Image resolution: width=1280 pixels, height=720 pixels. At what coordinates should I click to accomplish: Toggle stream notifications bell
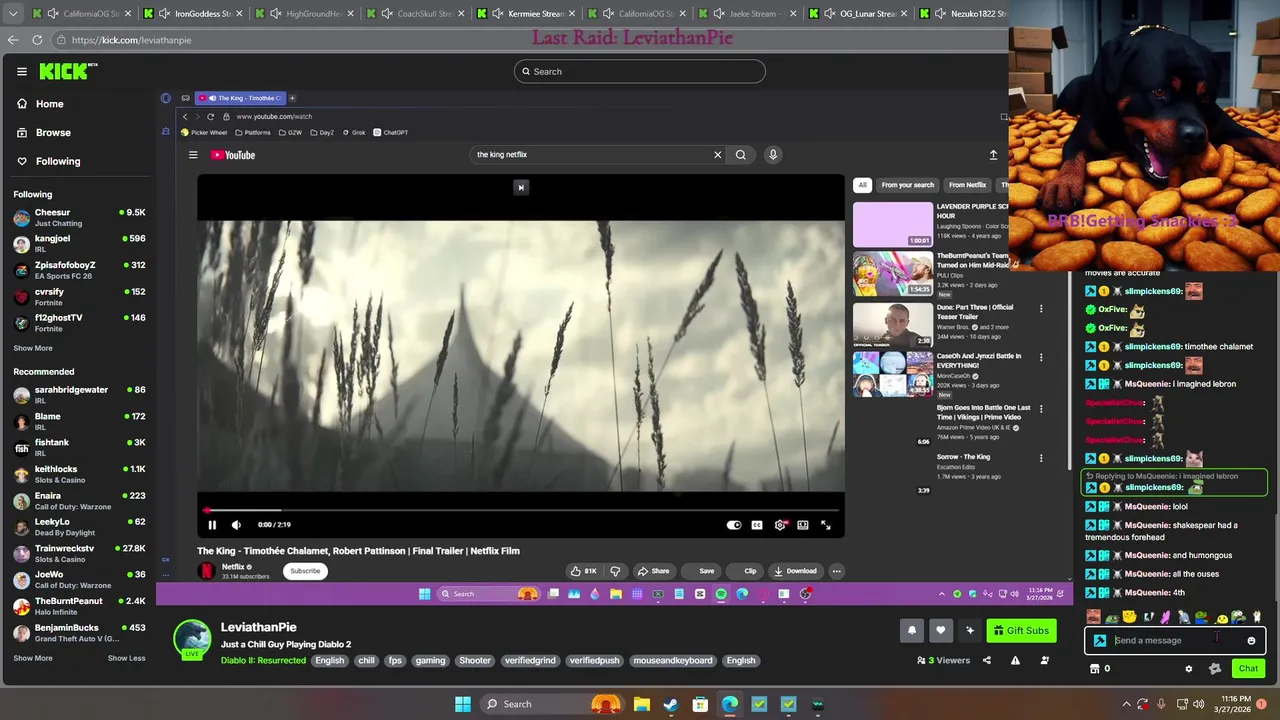coord(912,630)
